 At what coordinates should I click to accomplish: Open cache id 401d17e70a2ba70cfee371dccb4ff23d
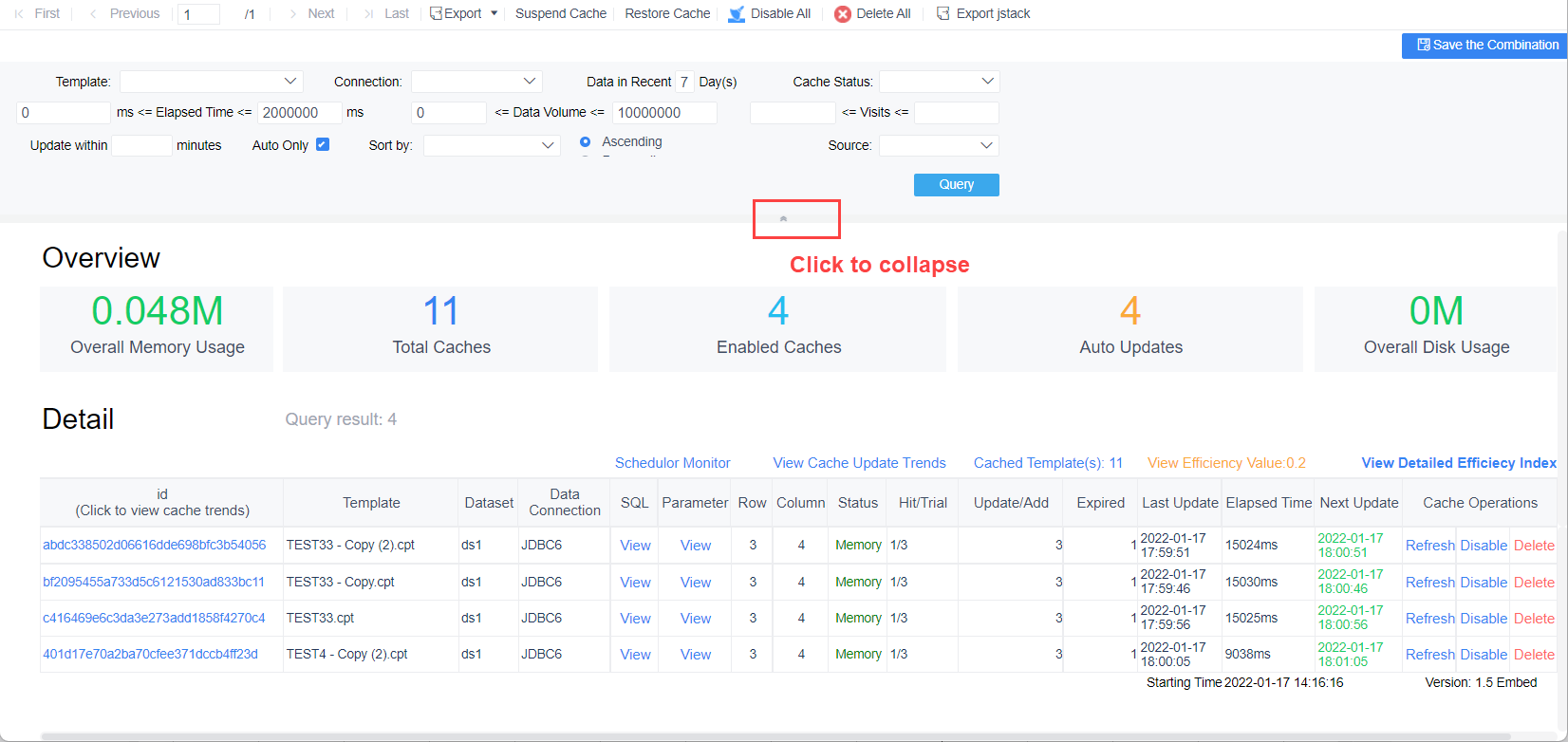coord(150,654)
